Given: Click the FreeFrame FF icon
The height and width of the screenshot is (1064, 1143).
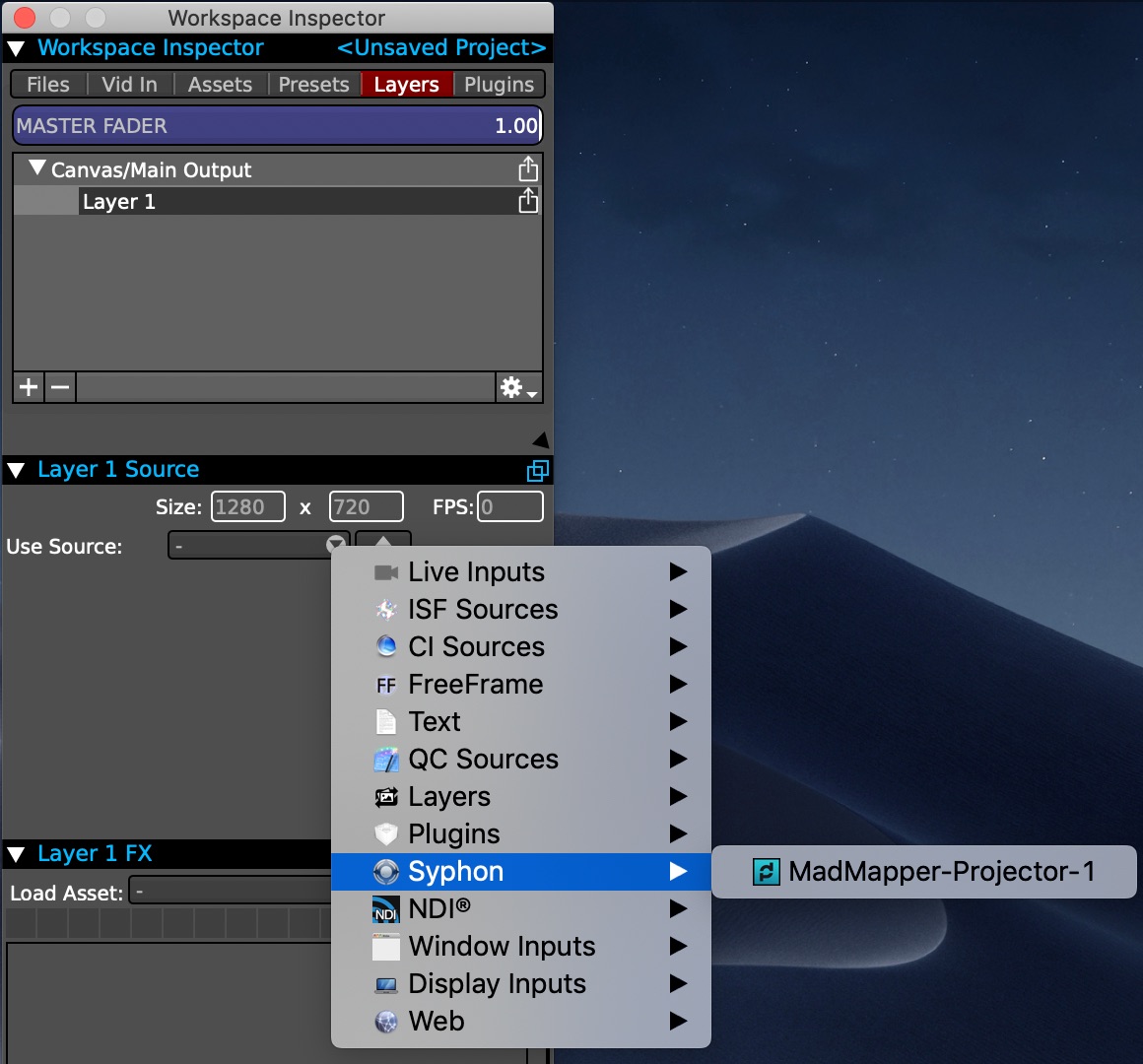Looking at the screenshot, I should click(385, 685).
